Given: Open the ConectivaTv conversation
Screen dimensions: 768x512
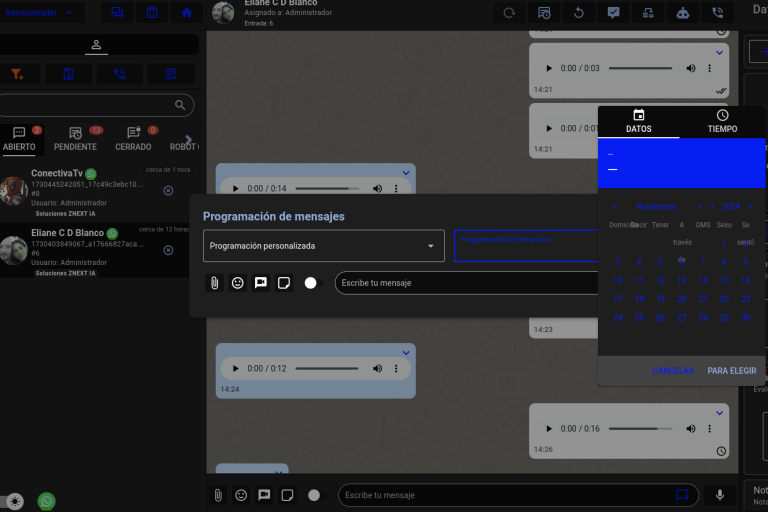Looking at the screenshot, I should point(96,192).
